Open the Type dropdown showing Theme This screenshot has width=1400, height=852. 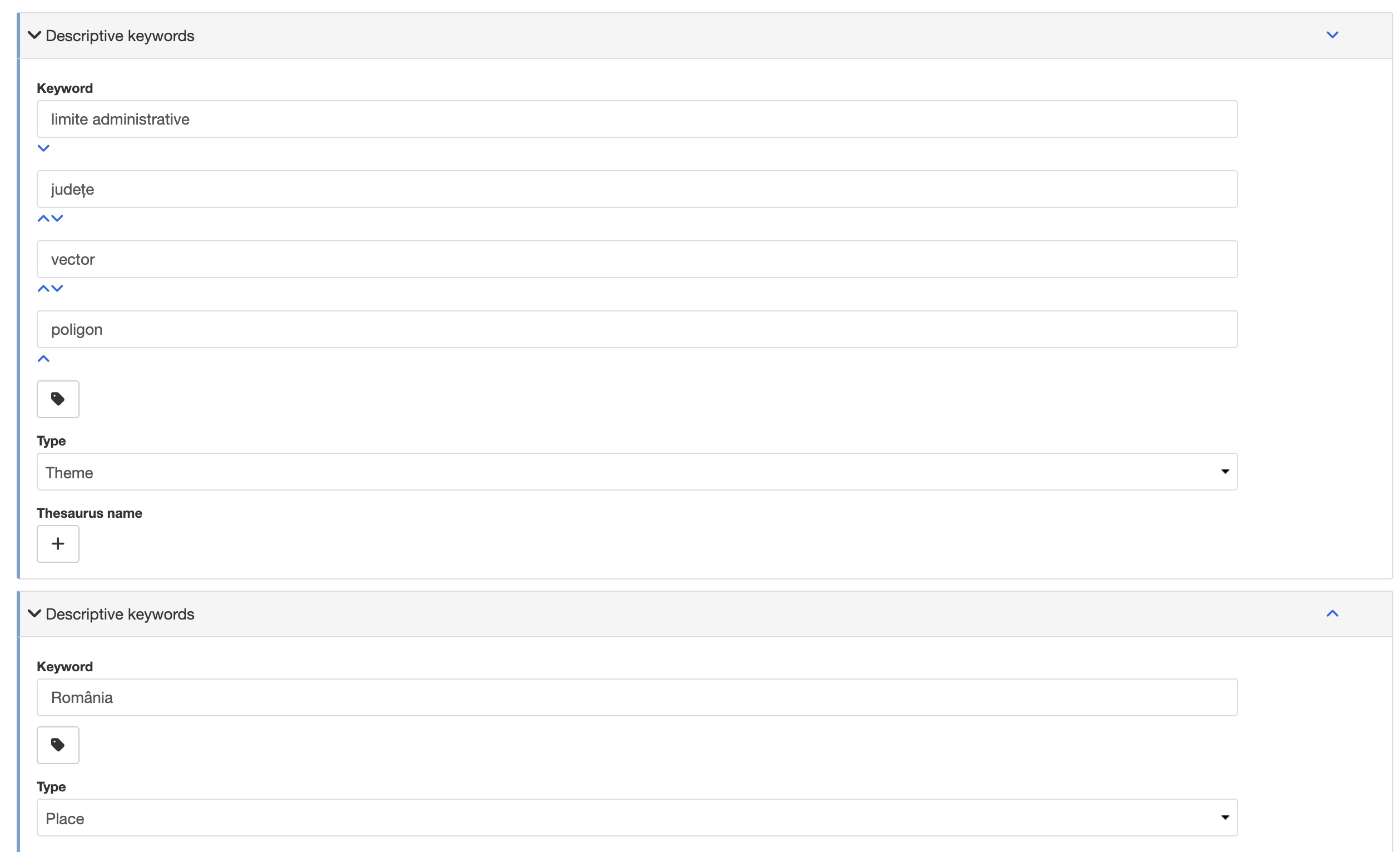pos(637,472)
